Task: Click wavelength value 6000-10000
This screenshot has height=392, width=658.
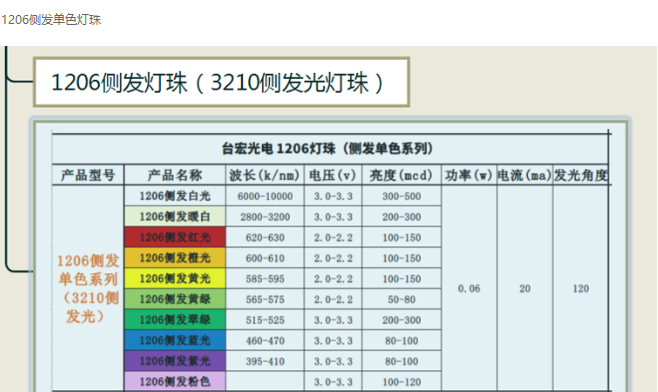Action: click(x=265, y=196)
